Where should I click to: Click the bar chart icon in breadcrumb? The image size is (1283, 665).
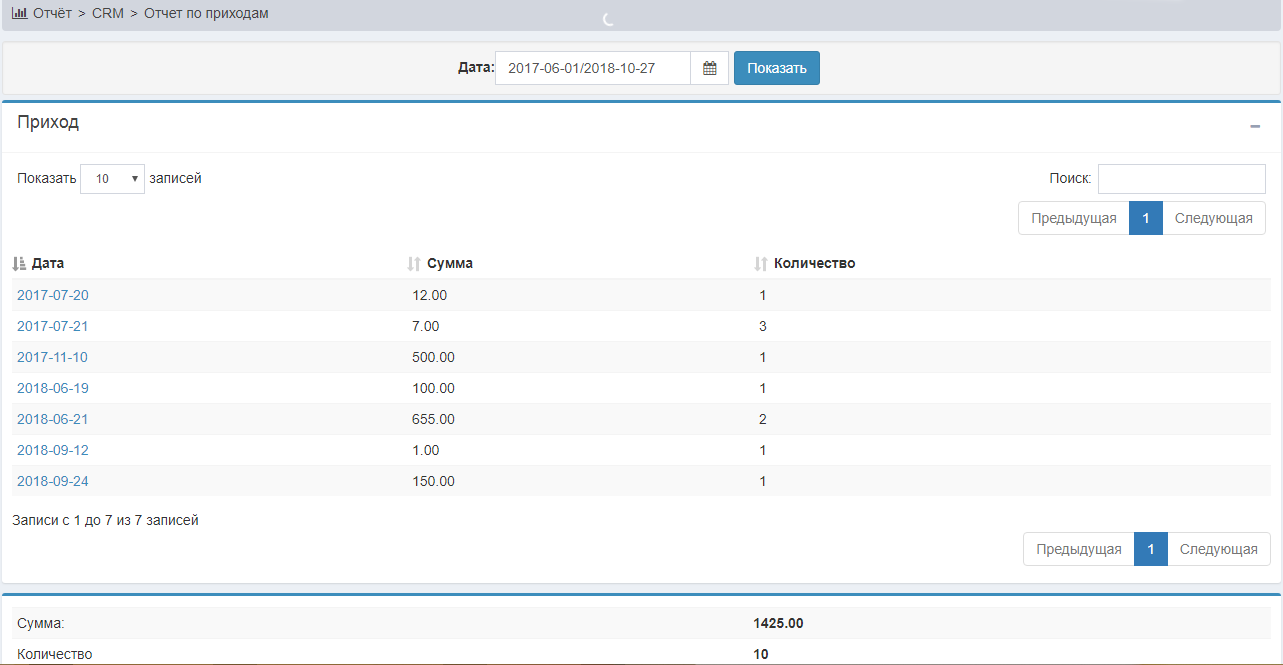[19, 14]
